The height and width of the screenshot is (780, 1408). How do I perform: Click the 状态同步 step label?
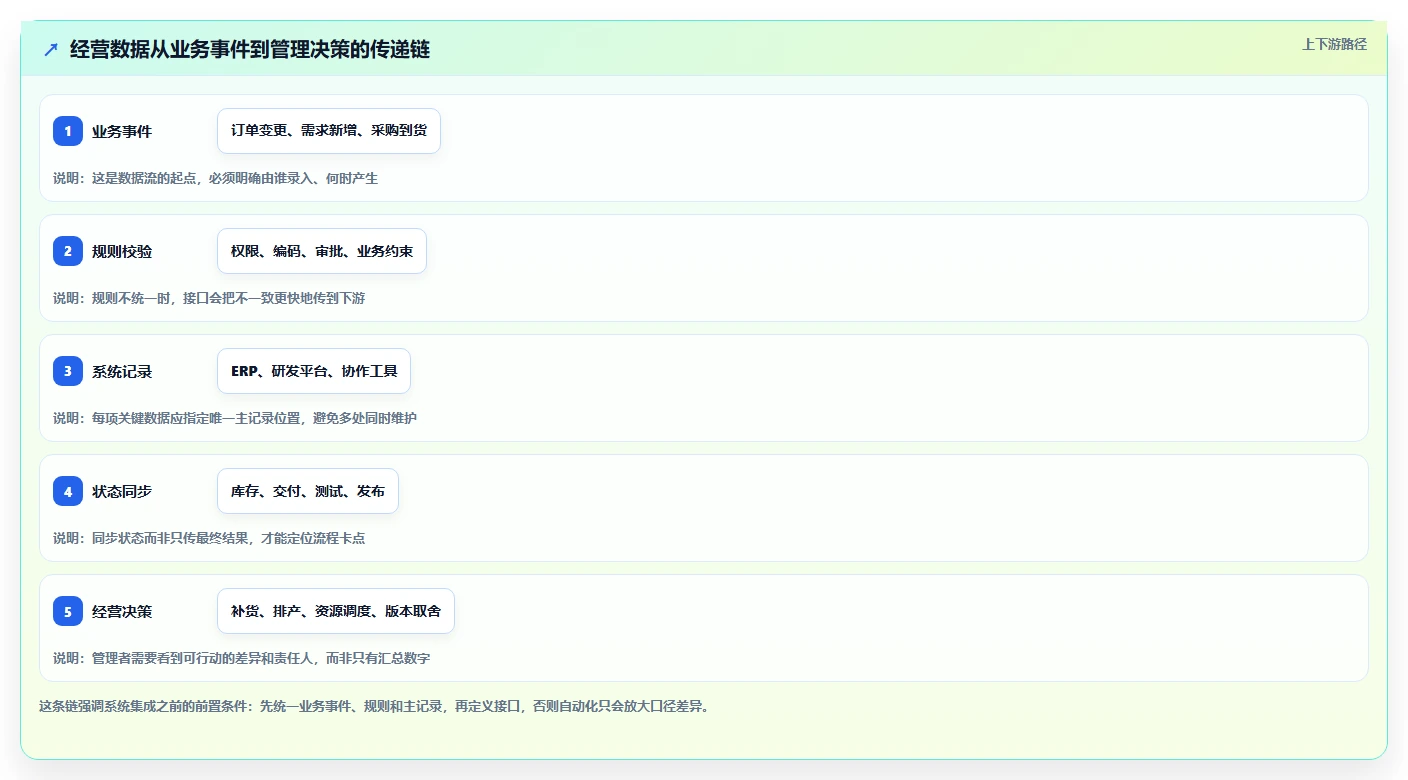coord(122,491)
